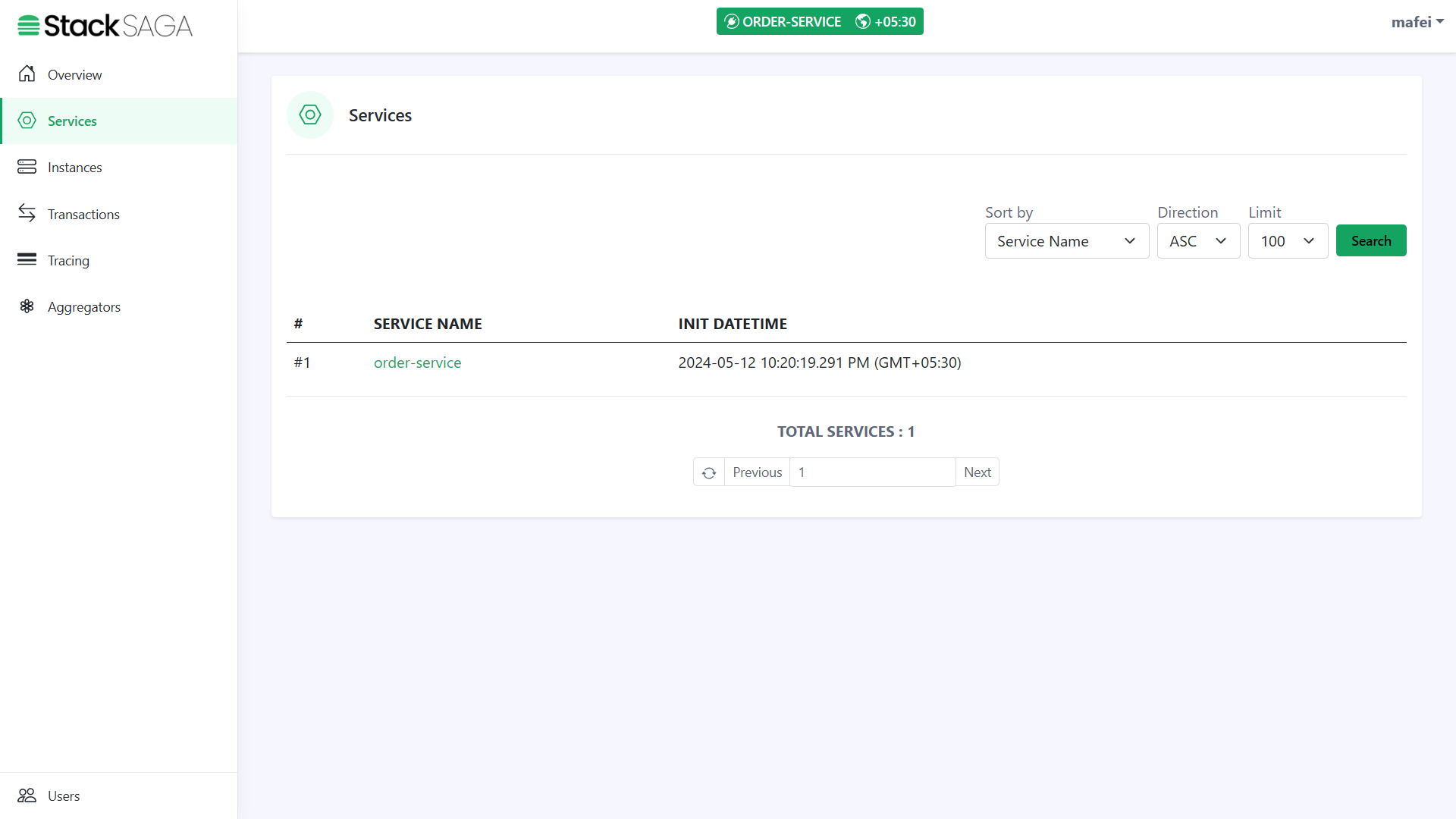Click the INIT DATETIME column header
This screenshot has width=1456, height=819.
point(733,324)
